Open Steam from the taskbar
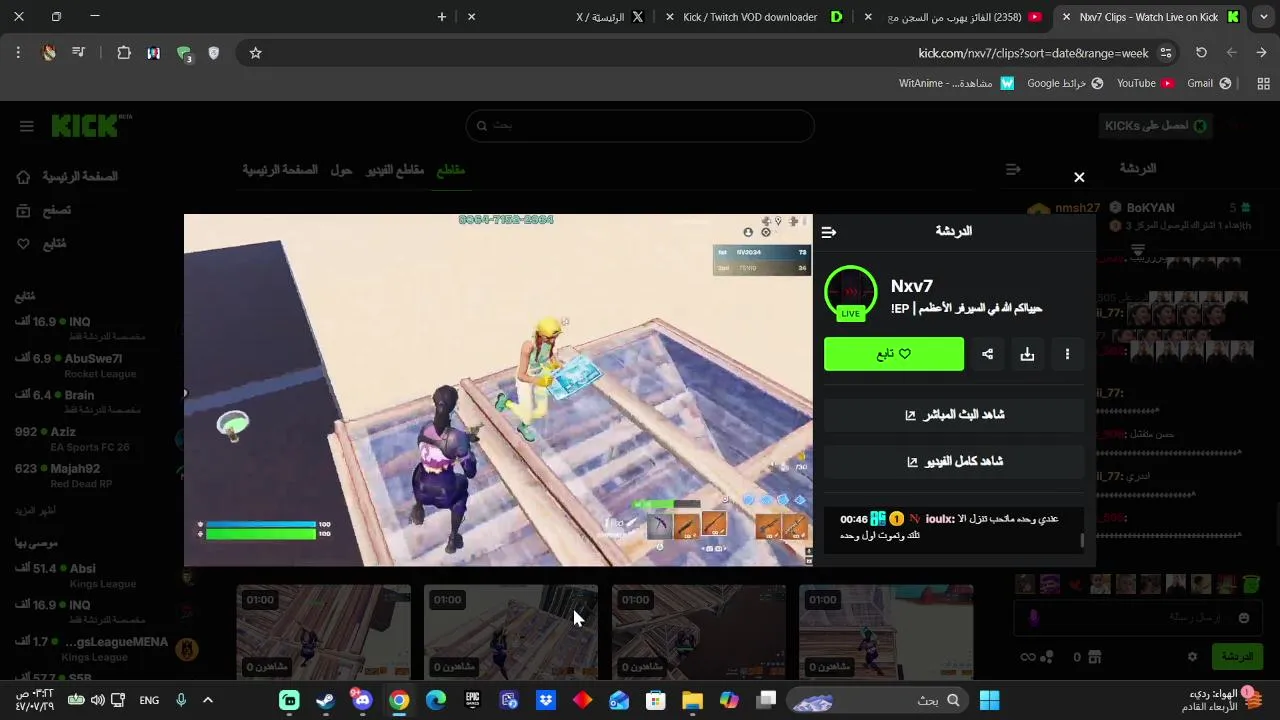Viewport: 1280px width, 720px height. coord(326,701)
